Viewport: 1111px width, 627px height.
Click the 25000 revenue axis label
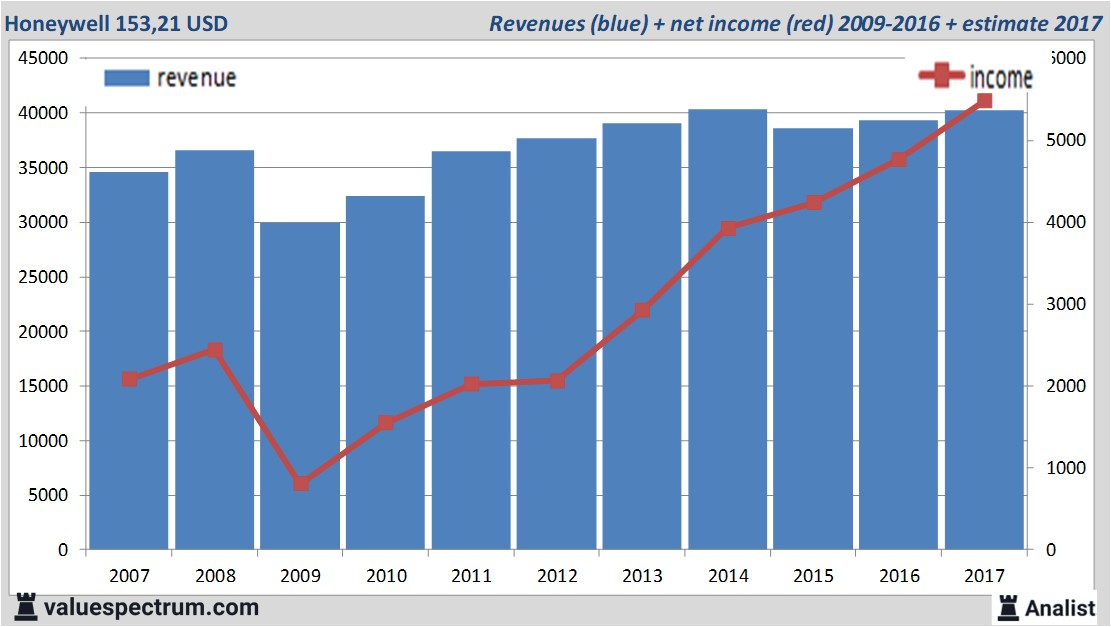[x=43, y=277]
